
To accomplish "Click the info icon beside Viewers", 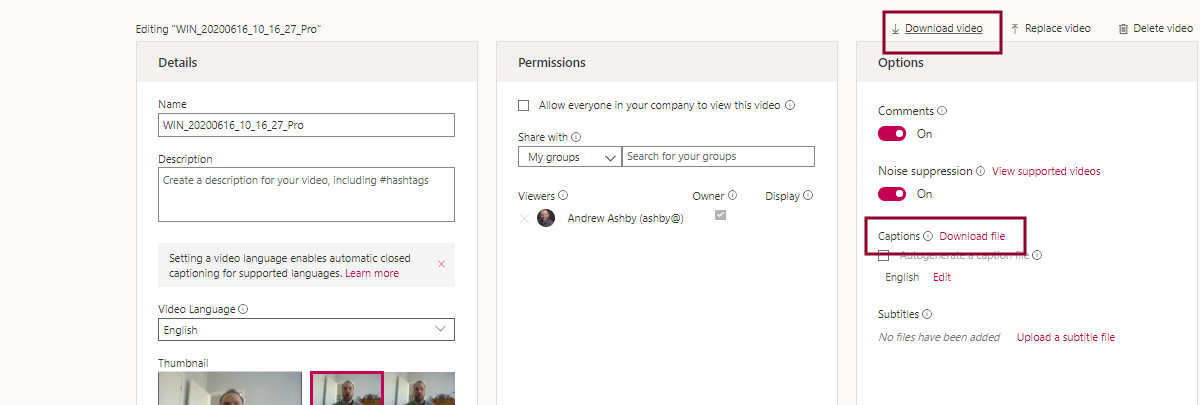I will (563, 196).
